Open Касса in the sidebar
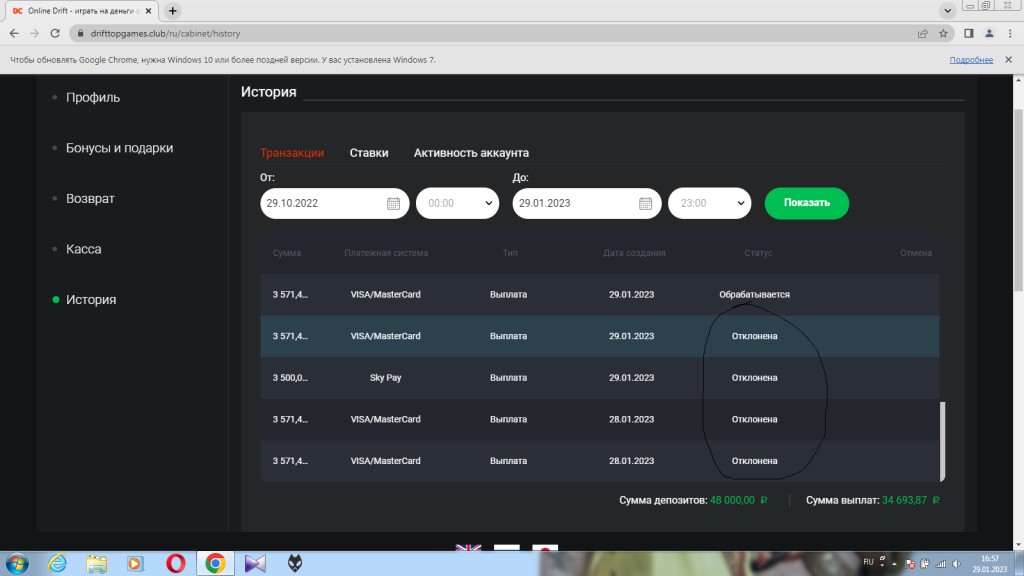This screenshot has height=576, width=1024. (84, 249)
